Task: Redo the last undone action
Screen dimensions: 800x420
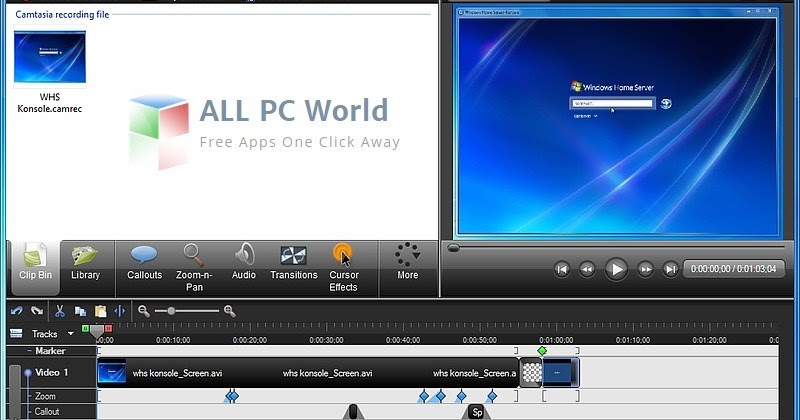Action: coord(37,311)
